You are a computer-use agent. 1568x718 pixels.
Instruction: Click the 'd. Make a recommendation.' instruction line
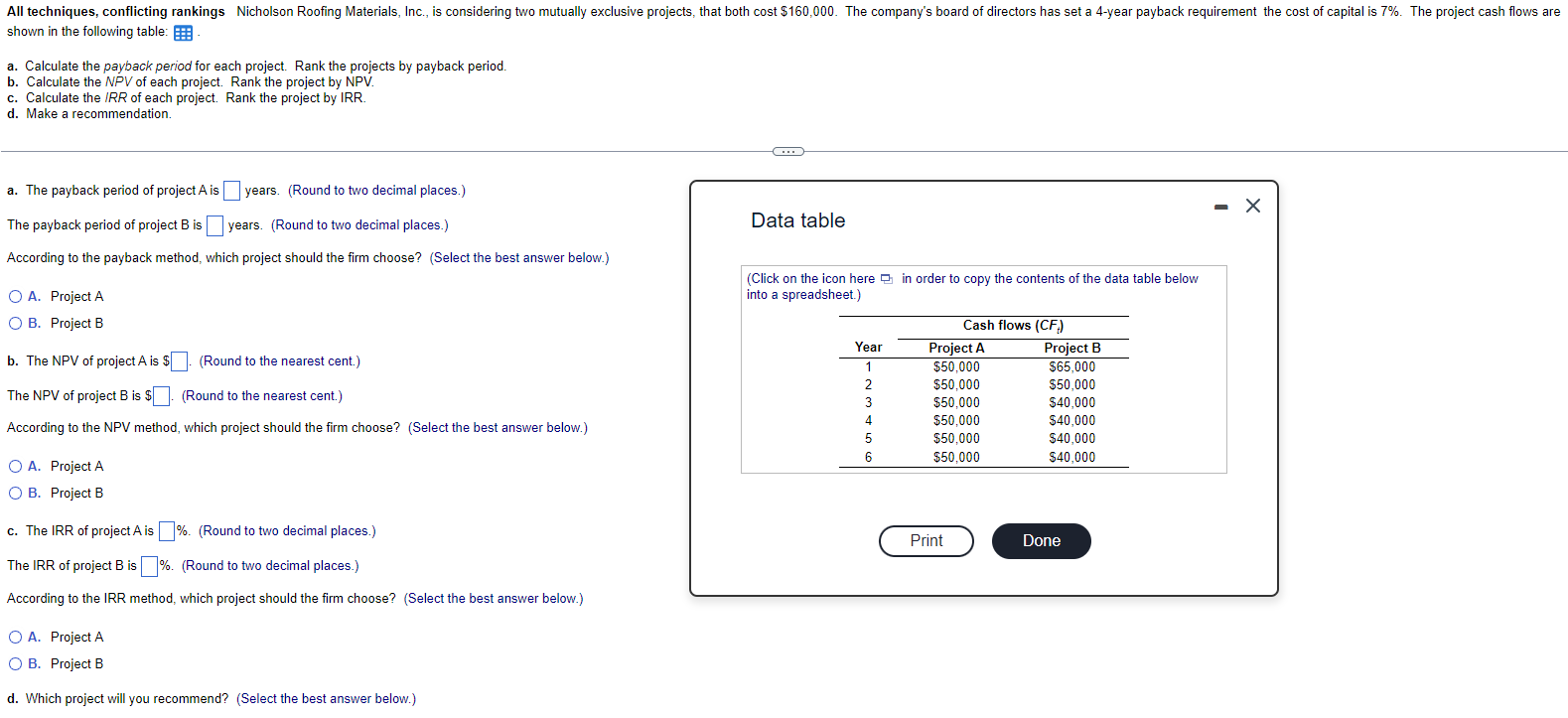89,114
